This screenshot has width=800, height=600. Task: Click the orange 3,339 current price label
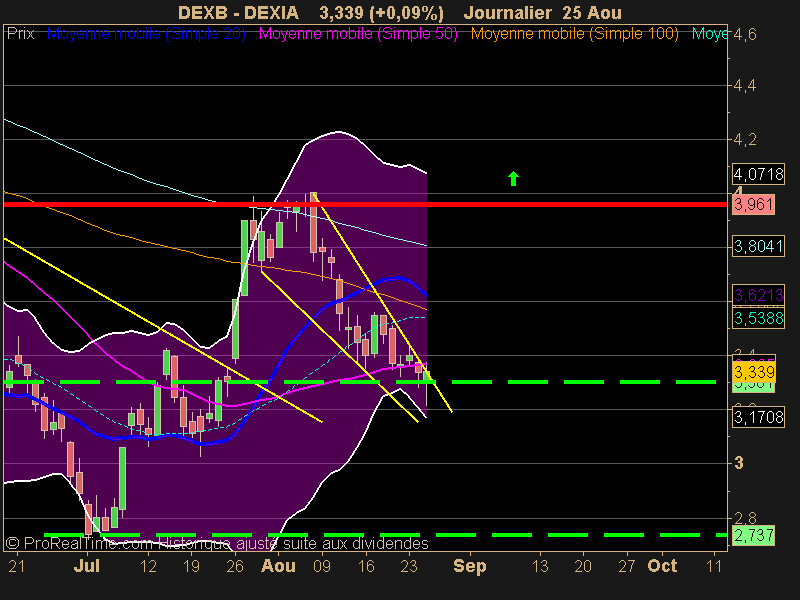tap(754, 372)
